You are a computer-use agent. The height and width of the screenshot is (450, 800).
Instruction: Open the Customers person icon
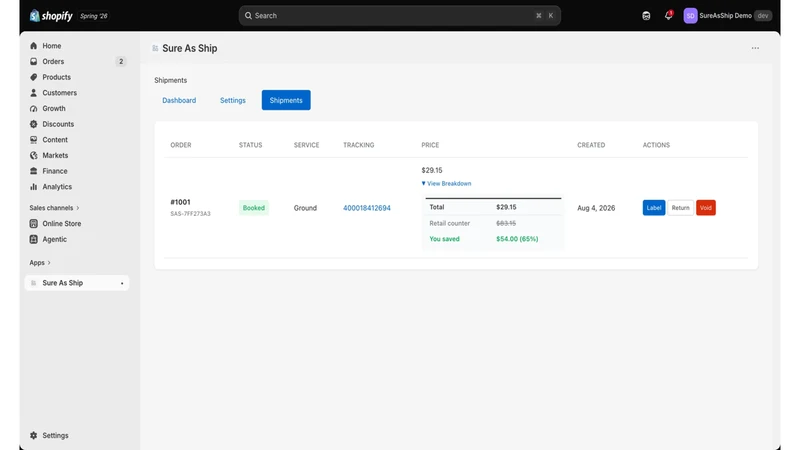click(x=34, y=93)
